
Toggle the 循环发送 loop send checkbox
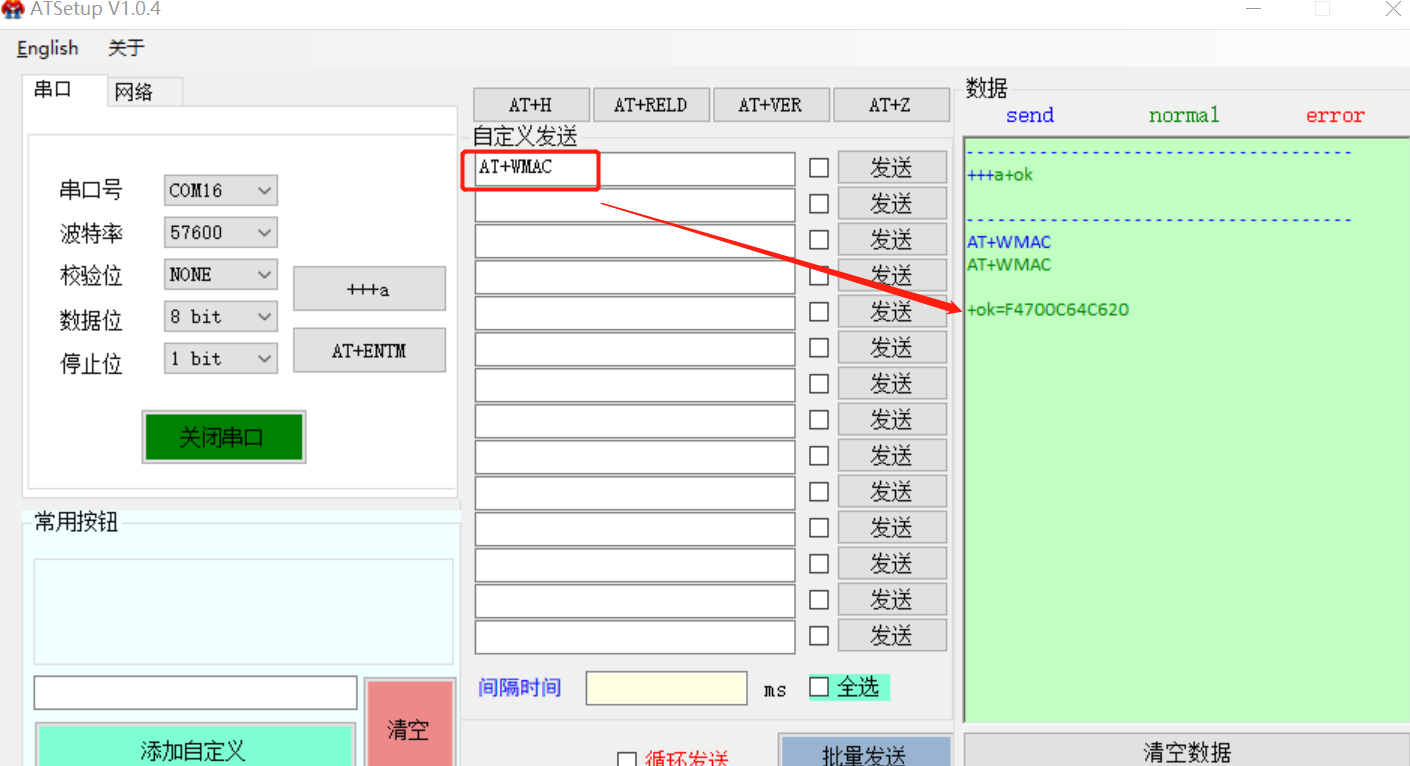(x=627, y=759)
